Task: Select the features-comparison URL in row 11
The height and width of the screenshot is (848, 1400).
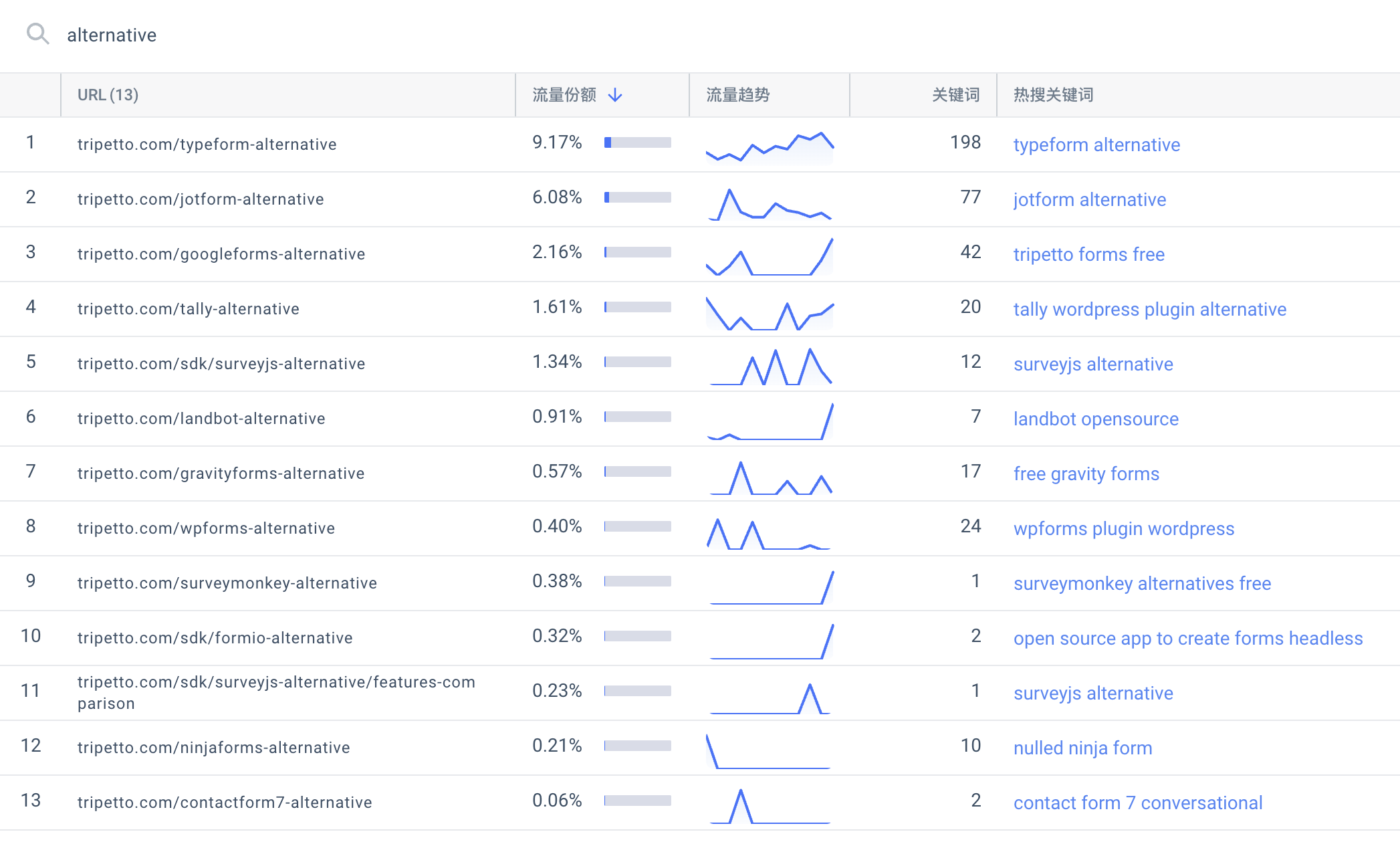Action: pos(276,693)
